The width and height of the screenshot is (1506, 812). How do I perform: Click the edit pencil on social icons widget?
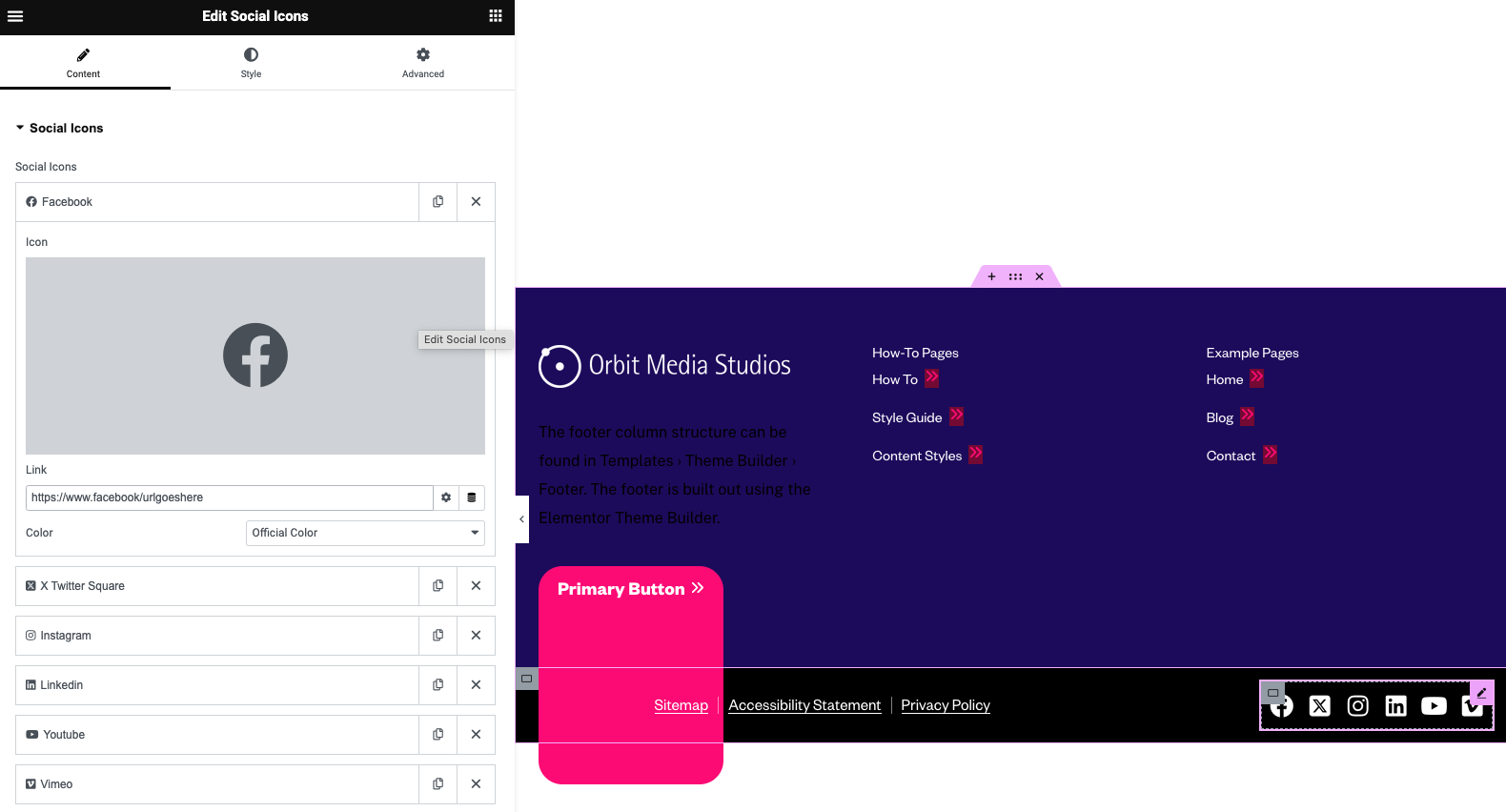(1482, 693)
